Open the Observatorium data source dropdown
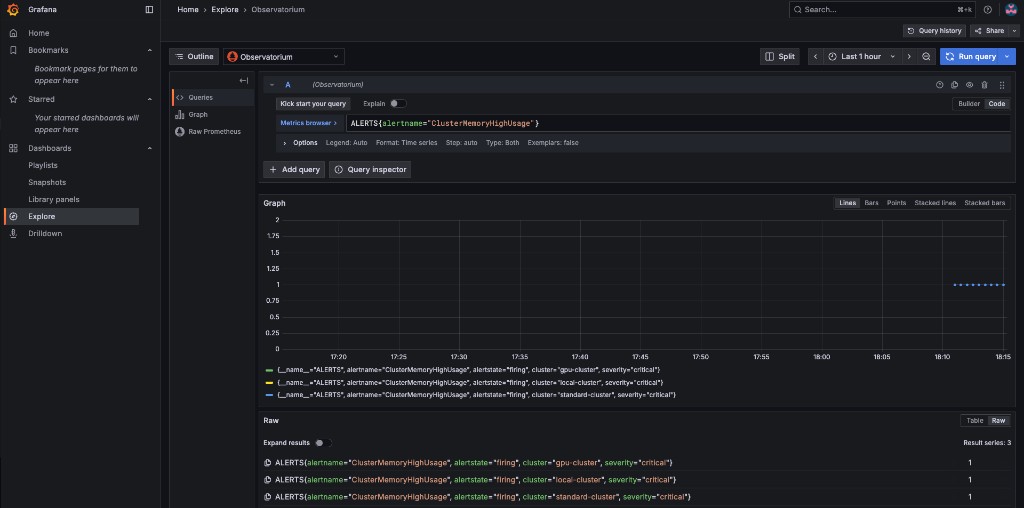 (x=284, y=57)
